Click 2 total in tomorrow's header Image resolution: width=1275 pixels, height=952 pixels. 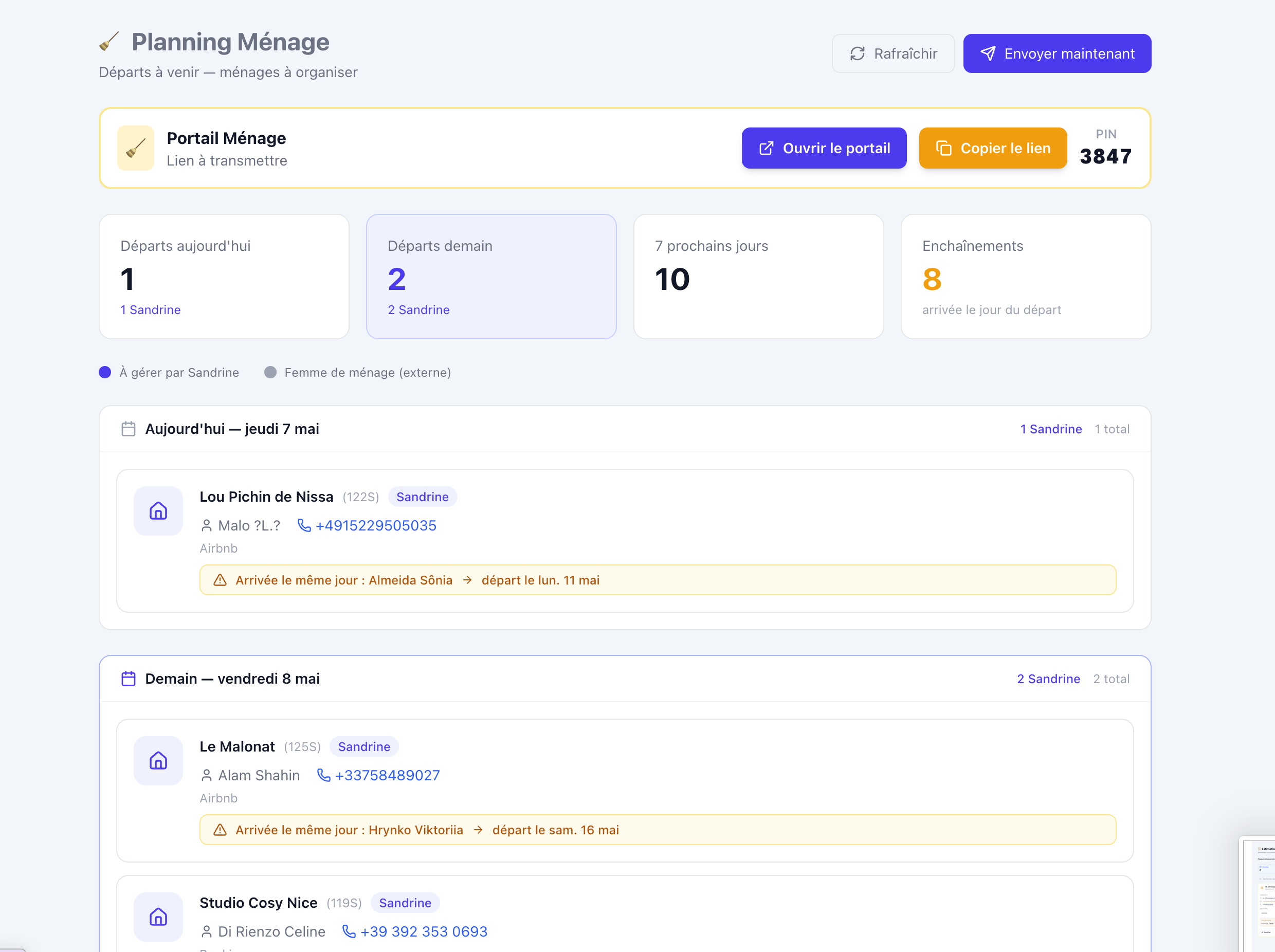pyautogui.click(x=1112, y=678)
